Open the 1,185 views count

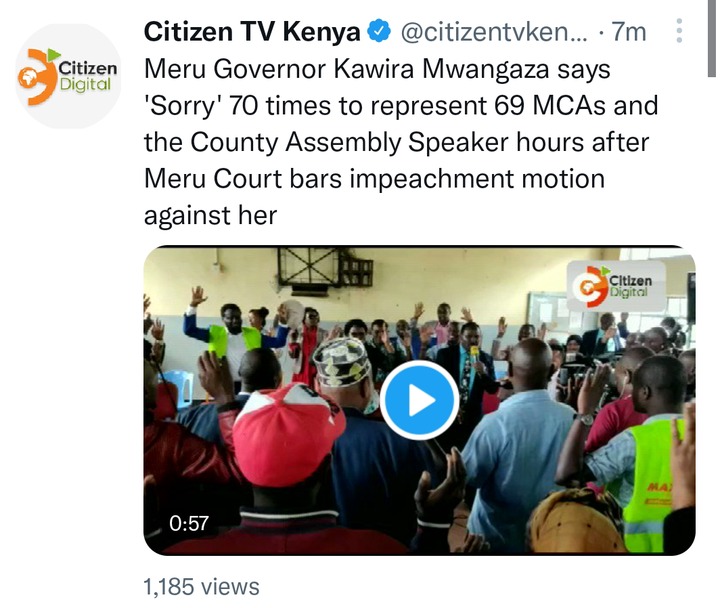201,587
